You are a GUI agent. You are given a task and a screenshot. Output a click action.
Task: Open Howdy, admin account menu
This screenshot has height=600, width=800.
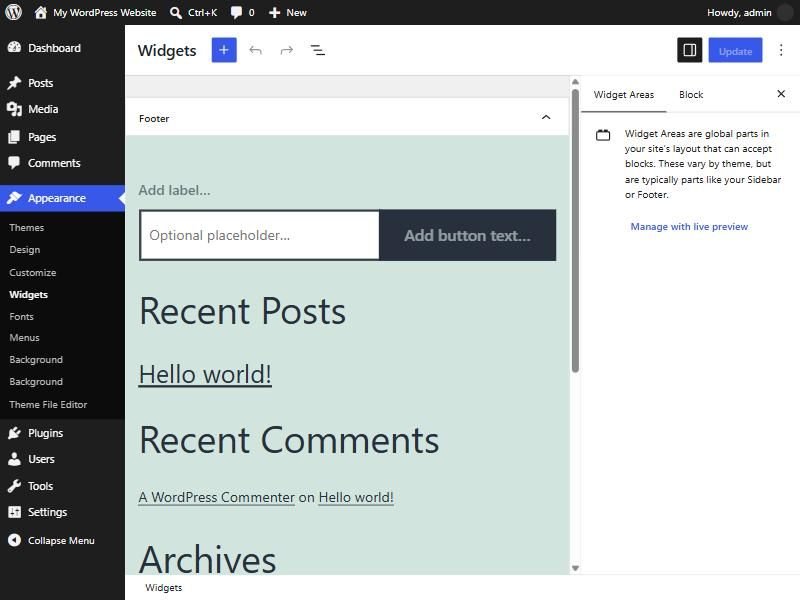(x=739, y=12)
